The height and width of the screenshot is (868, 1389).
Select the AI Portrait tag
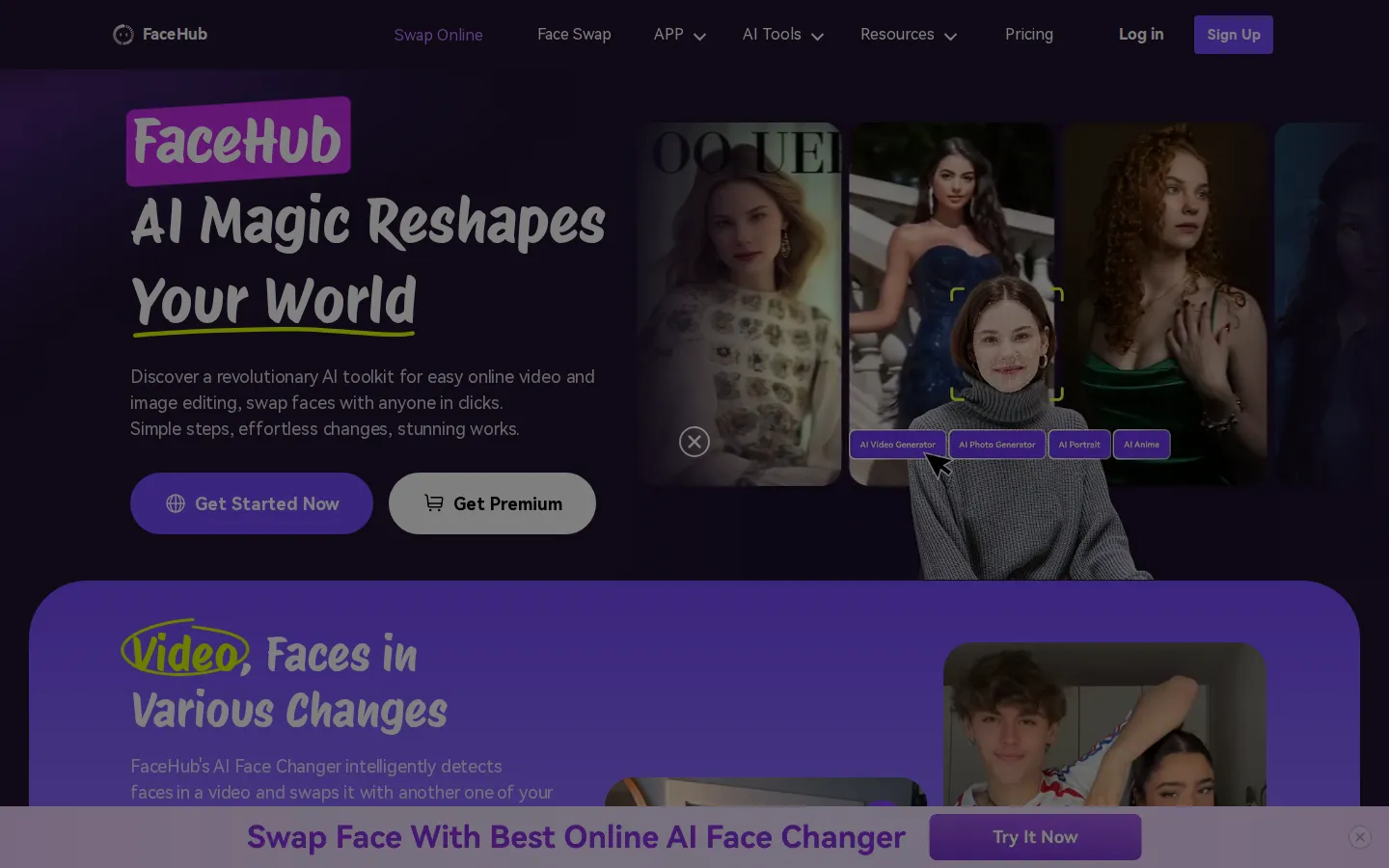(1079, 445)
